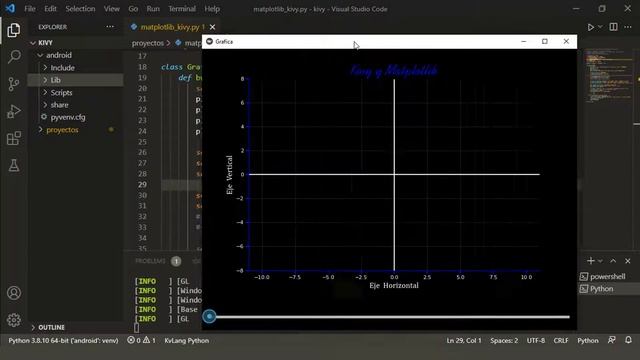Open Explorer more actions ellipsis
This screenshot has width=640, height=360.
pos(110,27)
